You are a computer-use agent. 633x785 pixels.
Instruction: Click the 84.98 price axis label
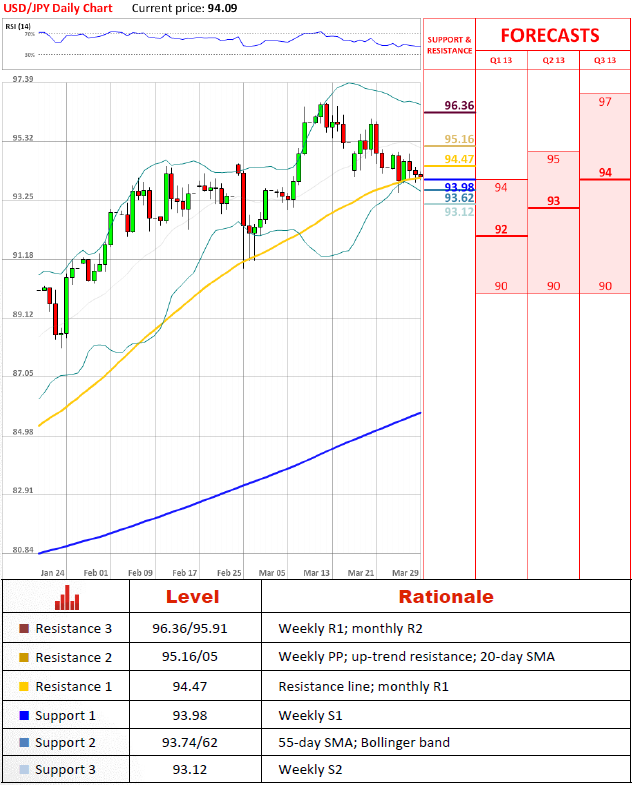pos(23,432)
